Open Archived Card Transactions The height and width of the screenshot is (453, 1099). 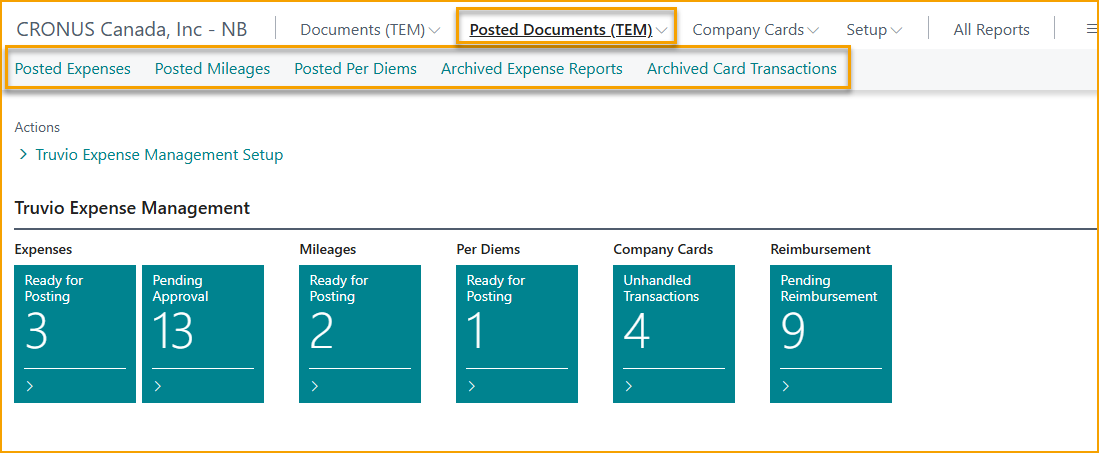741,69
